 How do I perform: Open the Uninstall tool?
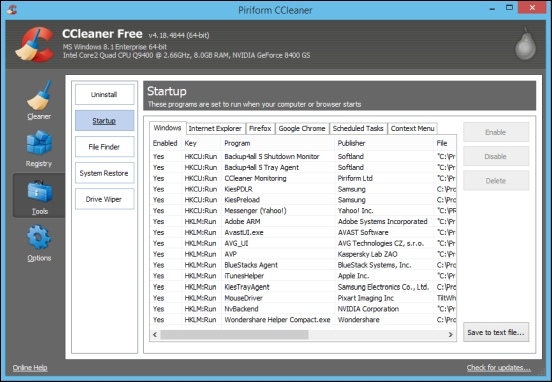pyautogui.click(x=104, y=94)
